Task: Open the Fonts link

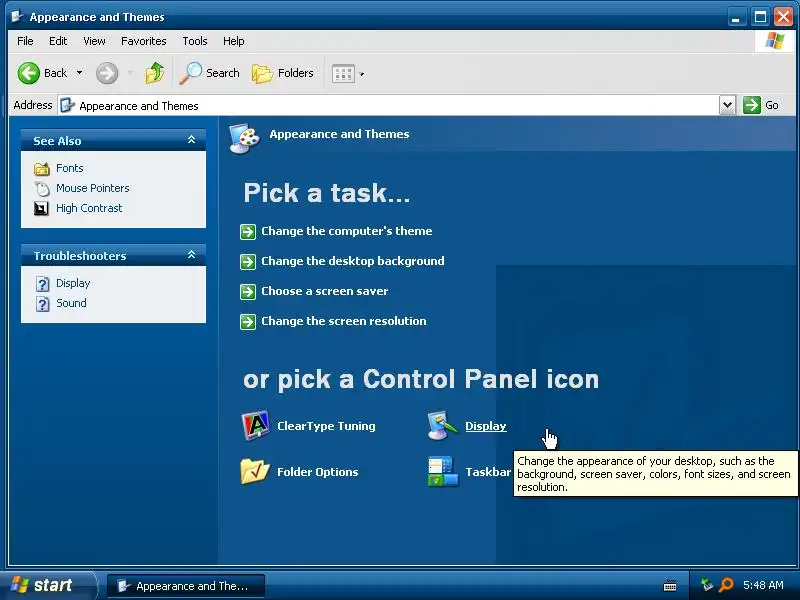Action: pyautogui.click(x=69, y=168)
